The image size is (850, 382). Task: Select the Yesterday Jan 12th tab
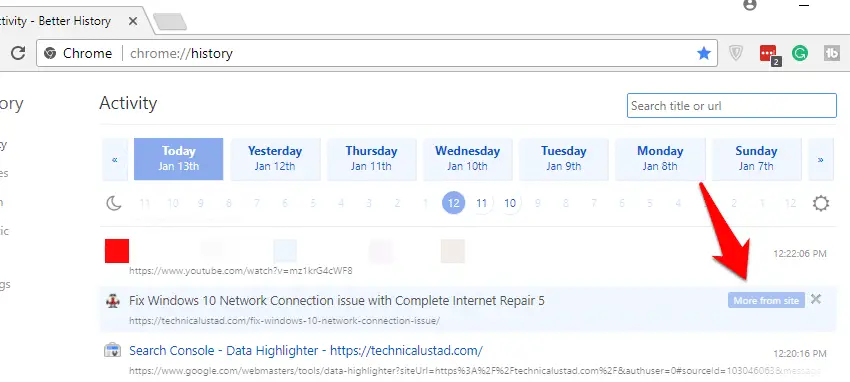[275, 159]
